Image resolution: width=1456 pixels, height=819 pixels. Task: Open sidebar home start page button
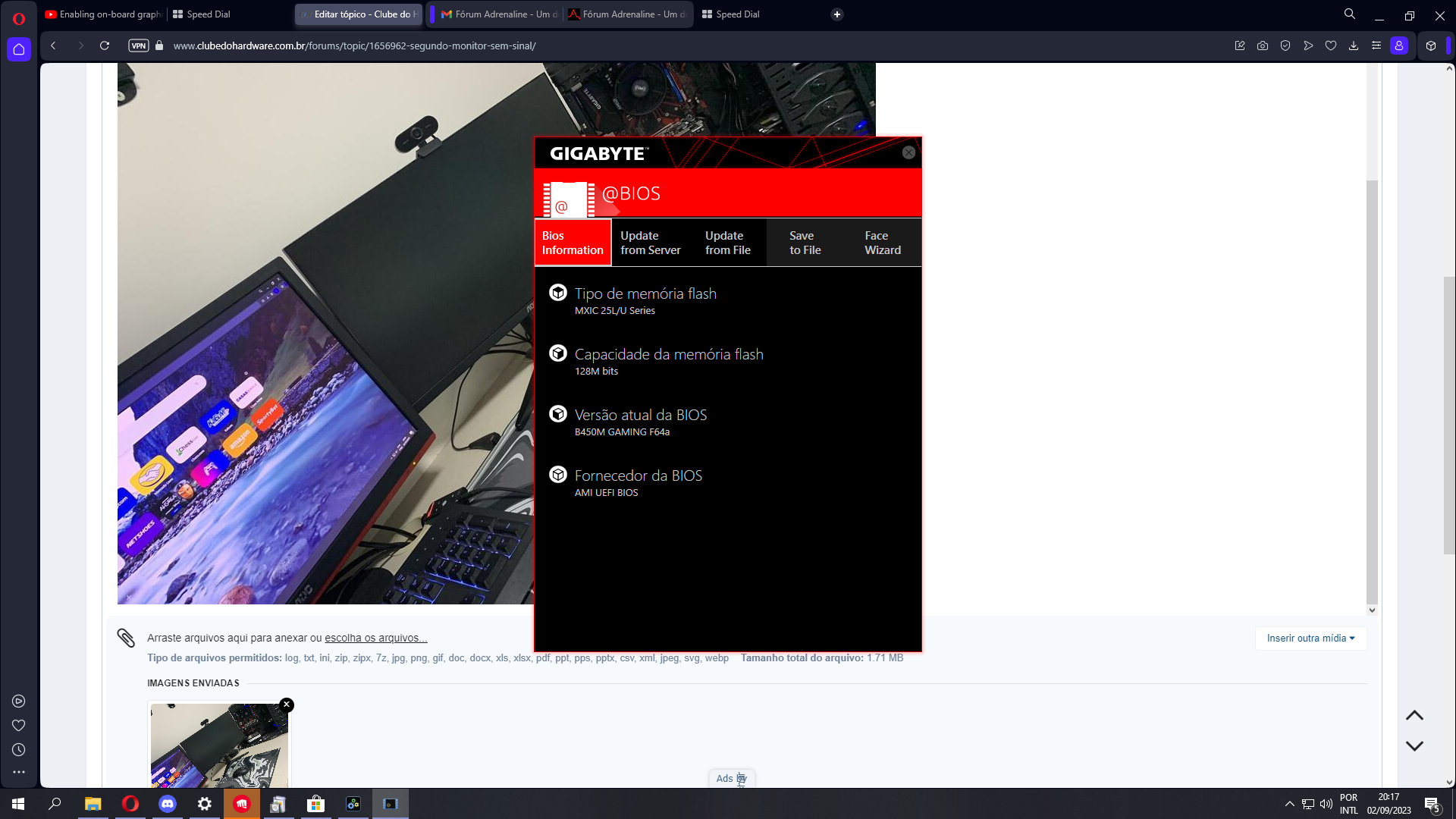[19, 49]
